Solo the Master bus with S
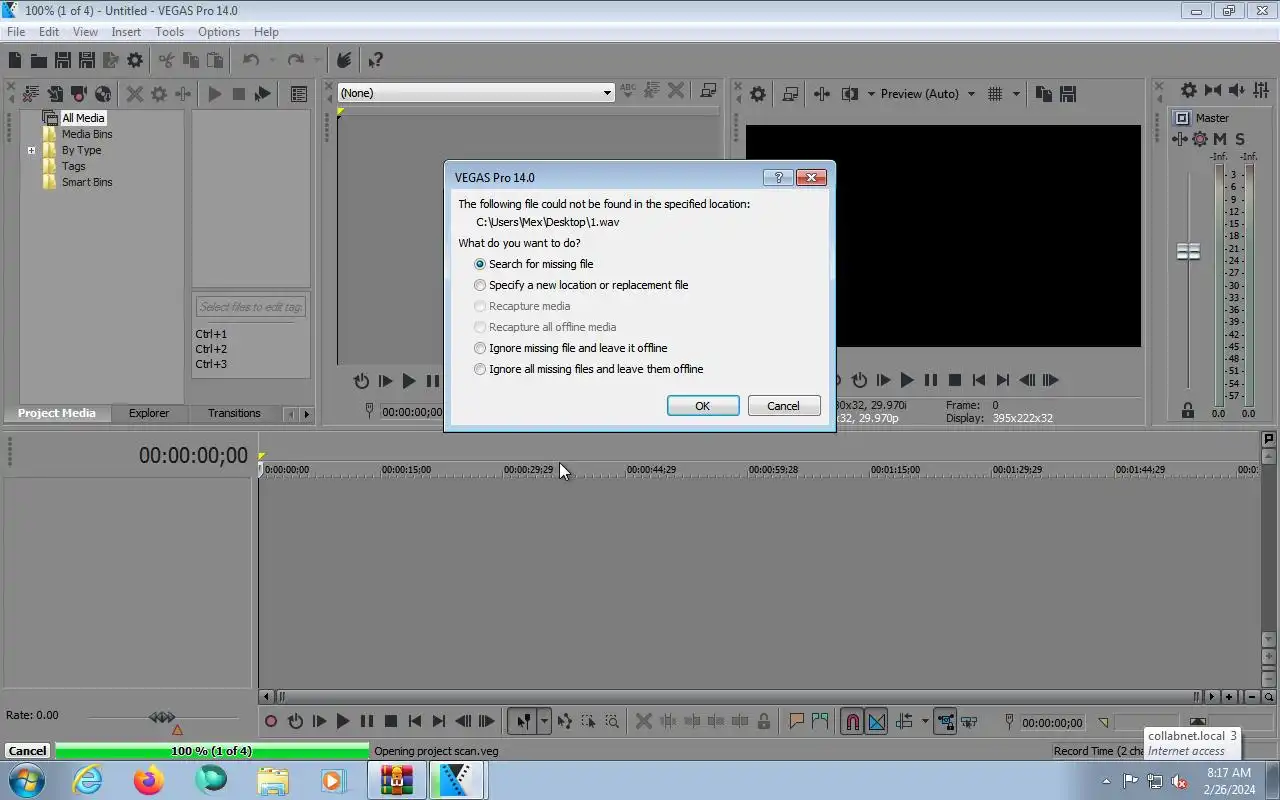 [x=1240, y=139]
